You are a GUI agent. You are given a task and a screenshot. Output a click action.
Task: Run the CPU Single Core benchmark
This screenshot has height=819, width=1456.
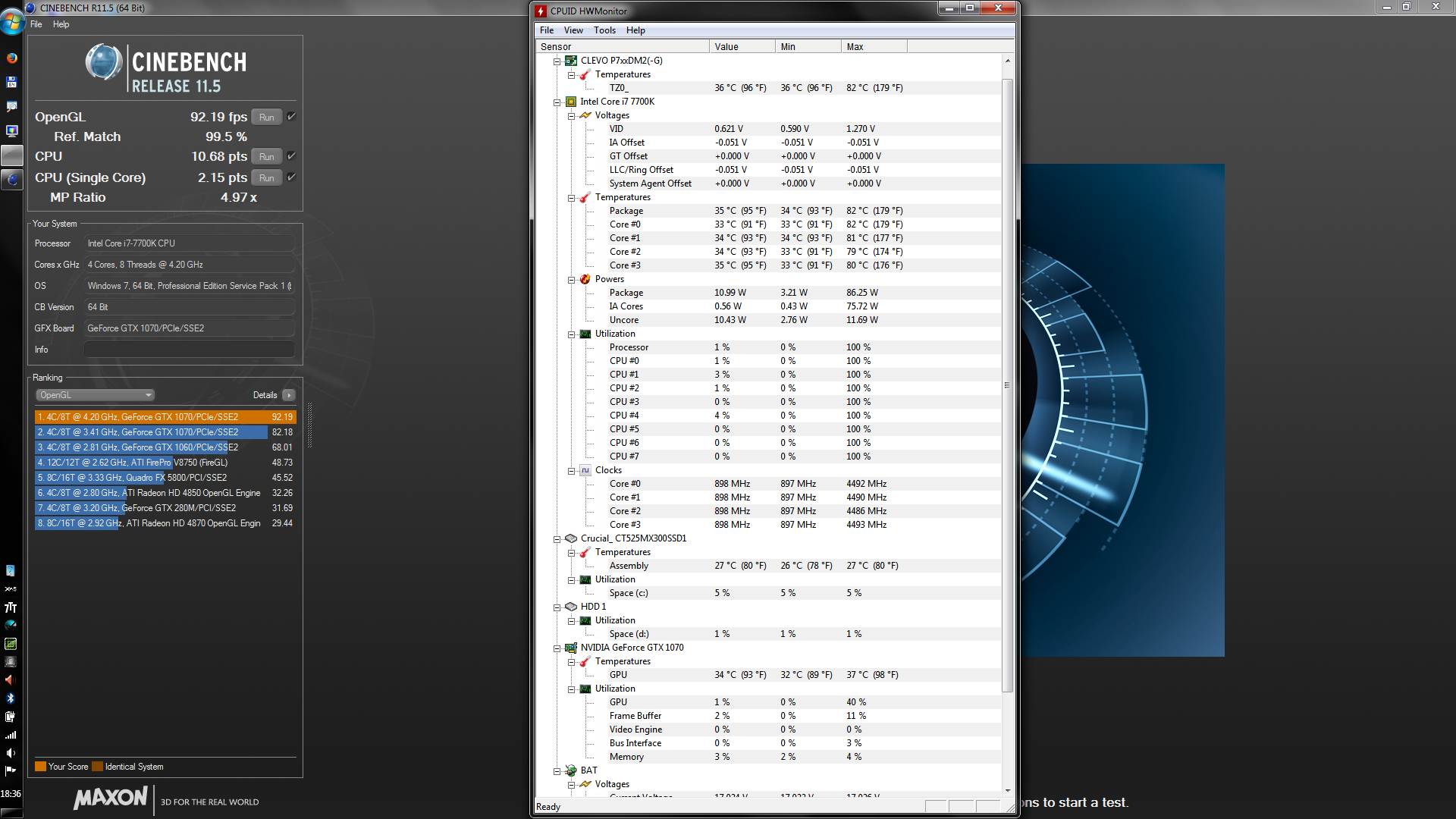(266, 177)
